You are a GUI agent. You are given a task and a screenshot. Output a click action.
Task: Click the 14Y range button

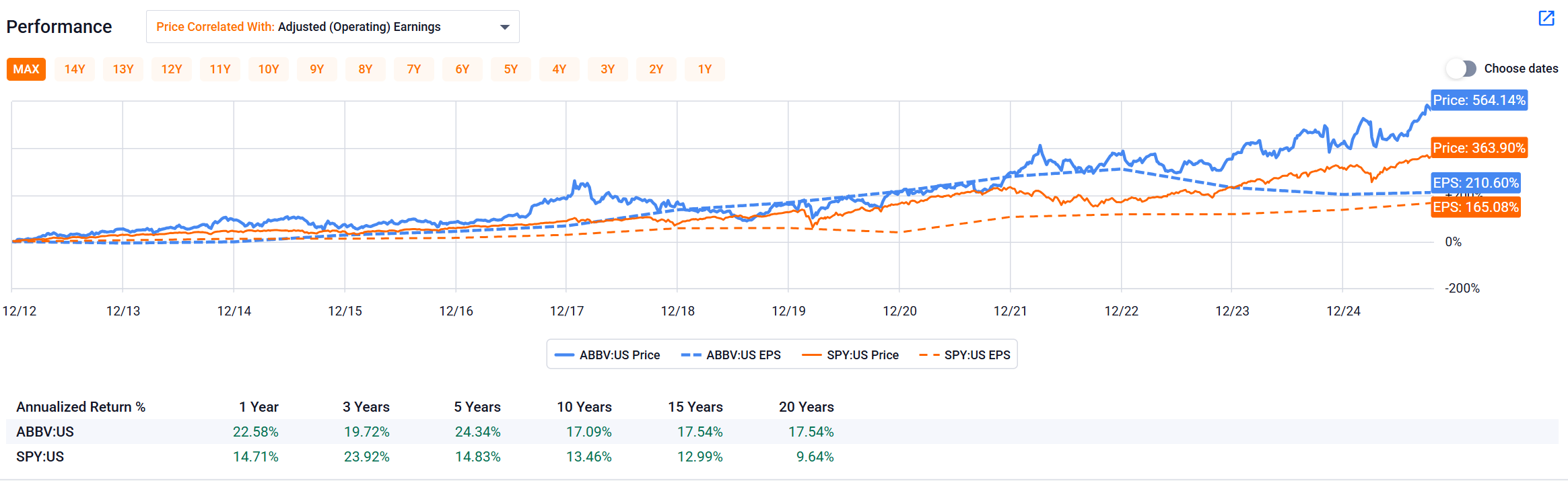(x=75, y=69)
